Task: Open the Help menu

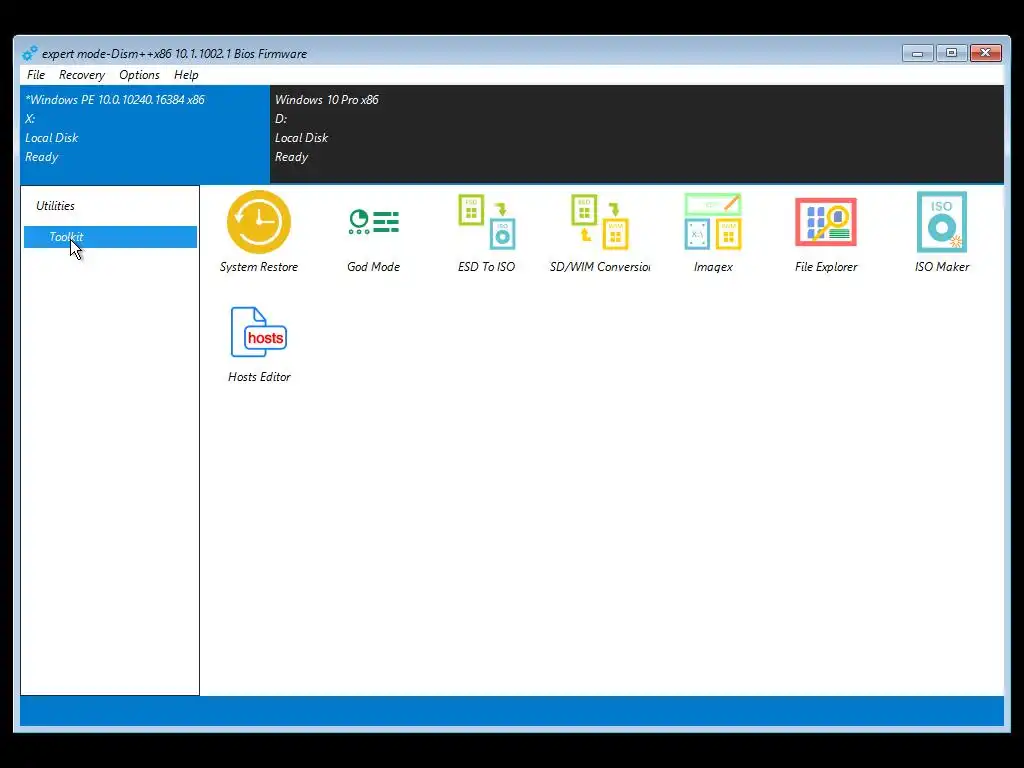Action: pyautogui.click(x=186, y=75)
